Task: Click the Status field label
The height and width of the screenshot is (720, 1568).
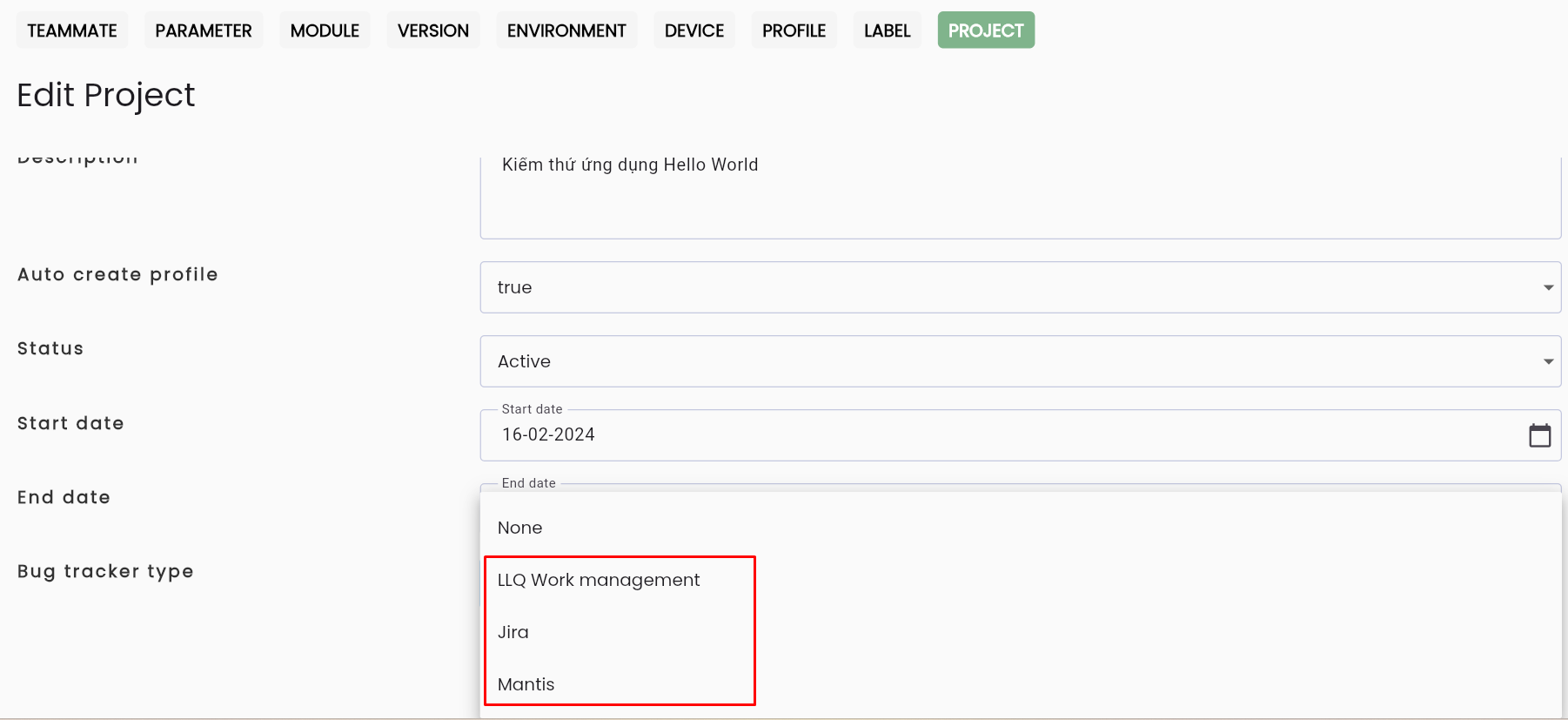Action: click(50, 348)
